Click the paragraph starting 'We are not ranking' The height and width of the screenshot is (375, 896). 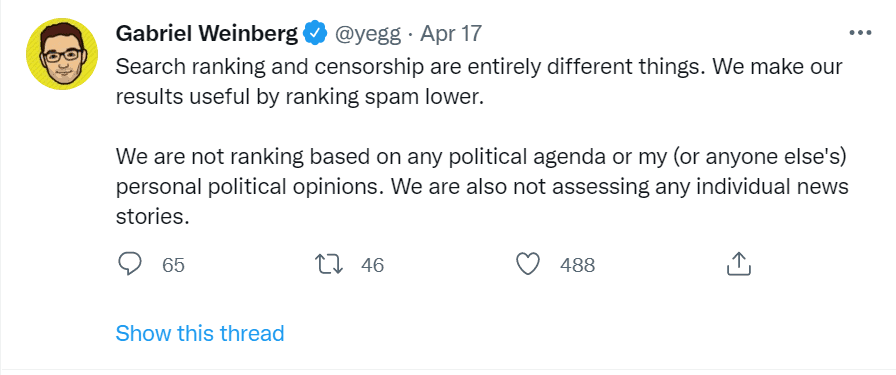point(482,187)
